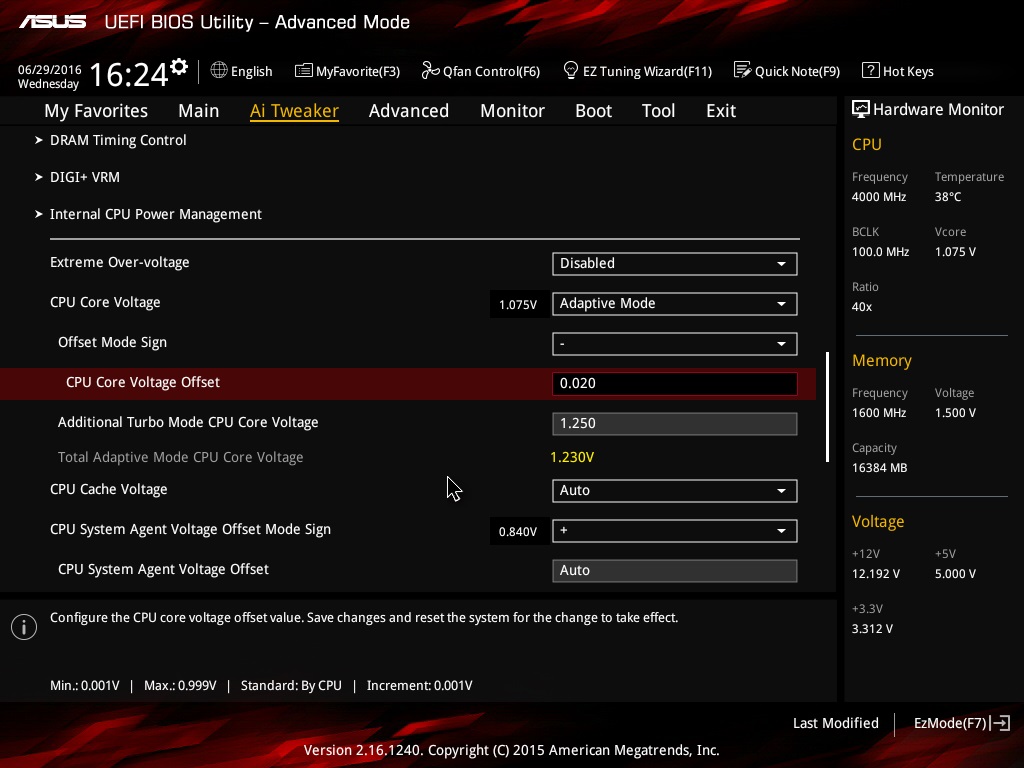Click CPU System Agent Voltage Offset field
1024x768 pixels.
[x=675, y=570]
